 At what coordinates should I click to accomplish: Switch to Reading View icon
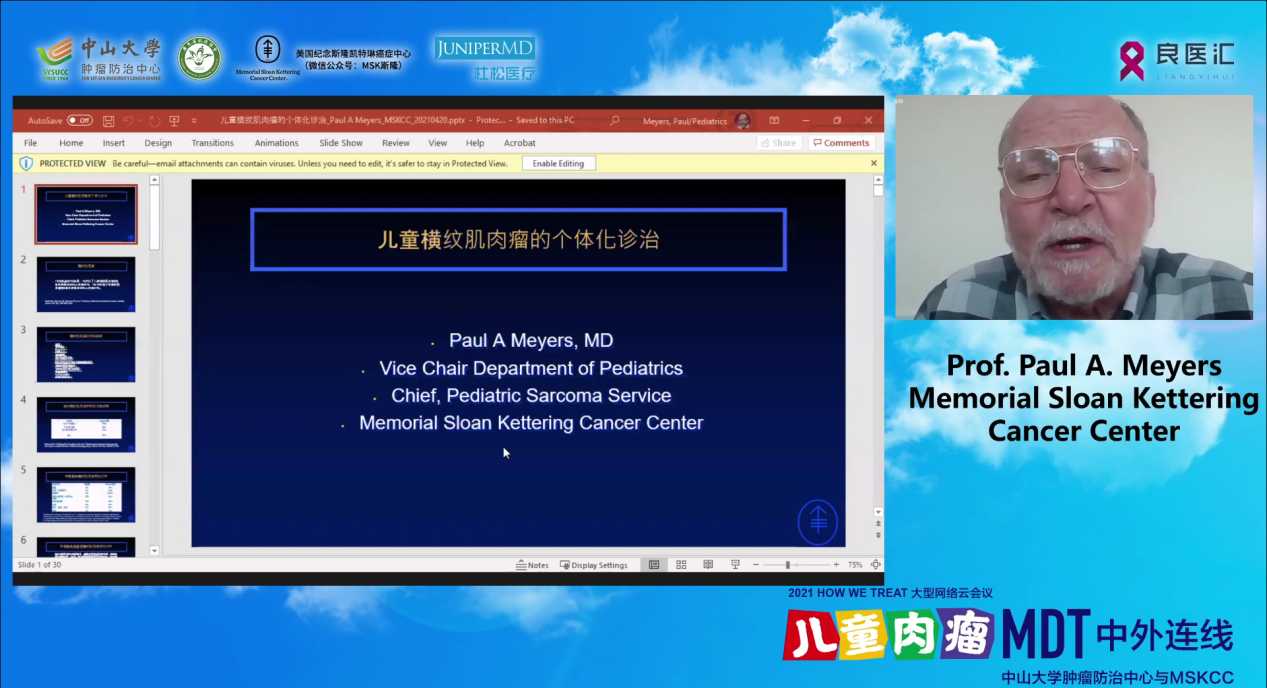pyautogui.click(x=708, y=565)
